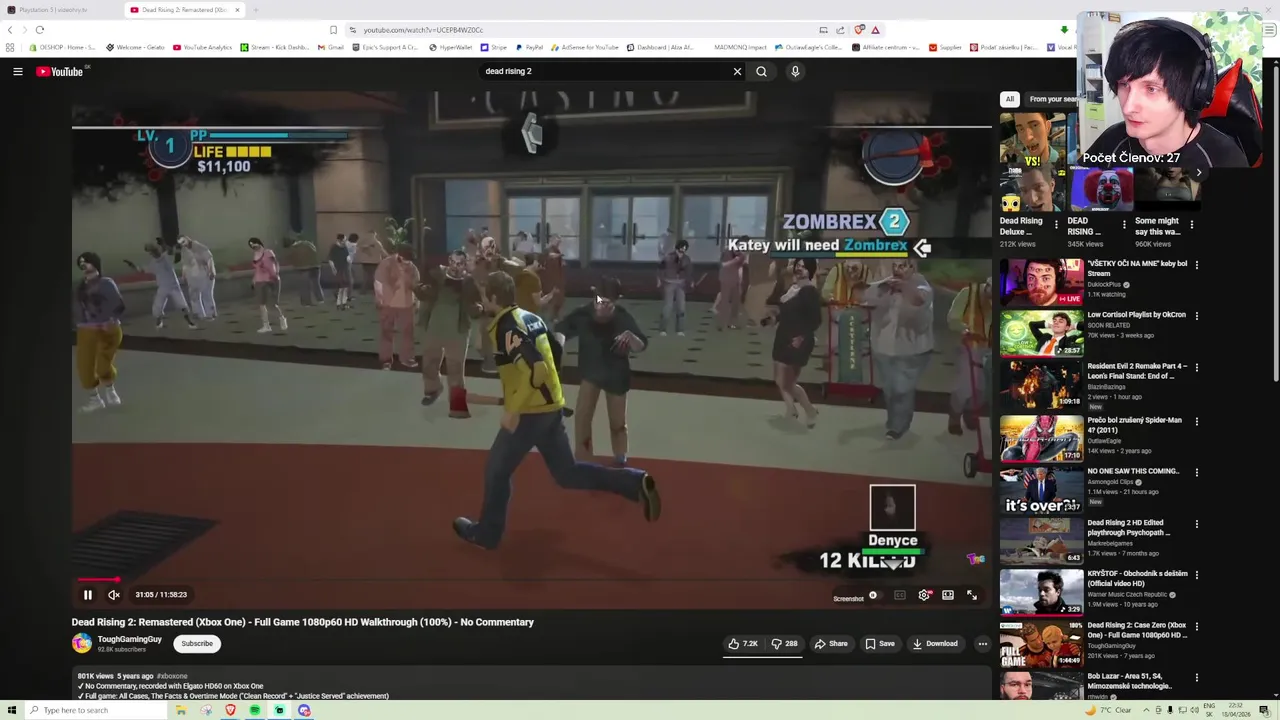Viewport: 1280px width, 720px height.
Task: Click the #xboxone hashtag
Action: tap(172, 676)
